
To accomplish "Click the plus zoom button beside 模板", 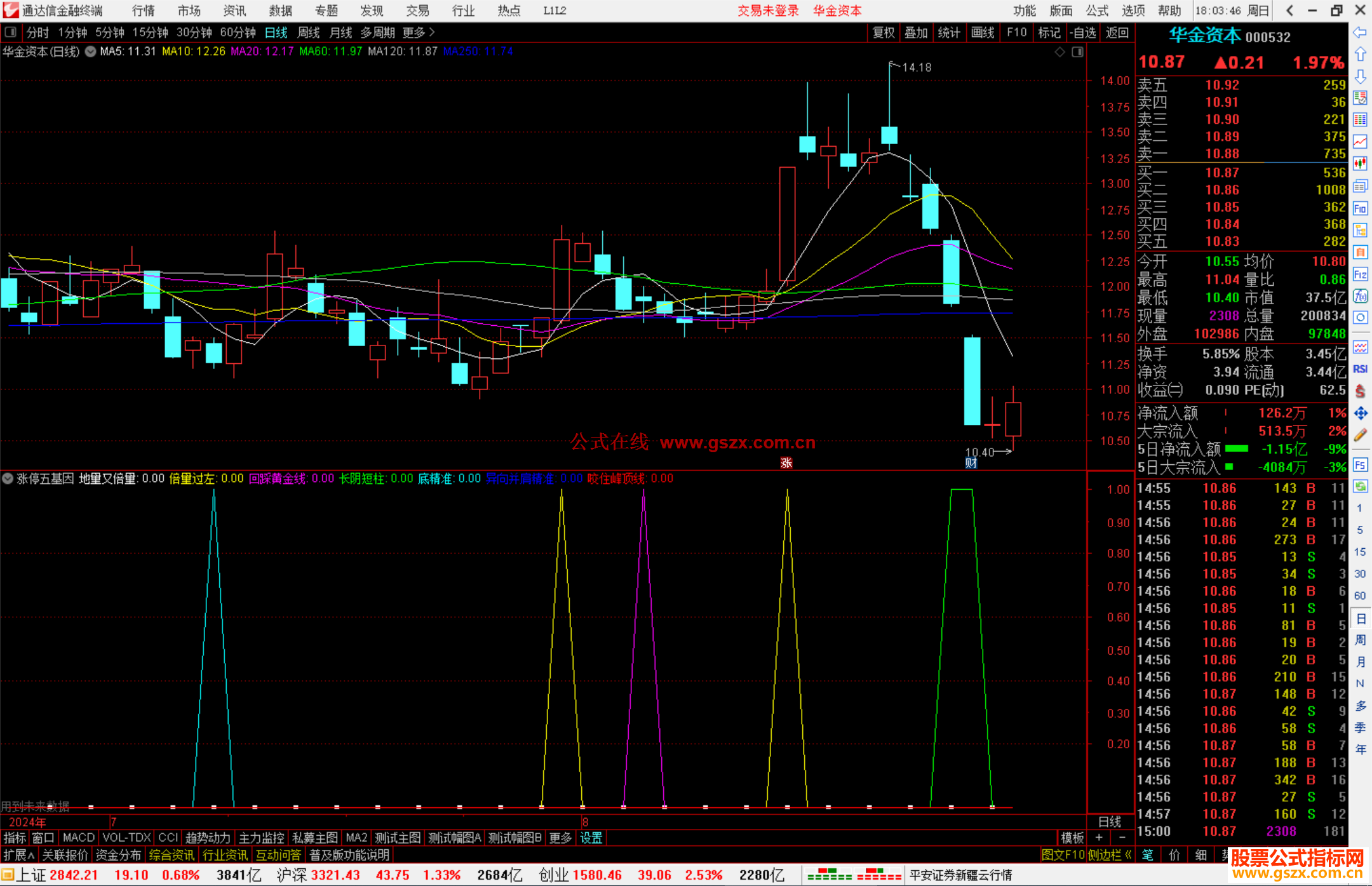I will pos(1099,838).
